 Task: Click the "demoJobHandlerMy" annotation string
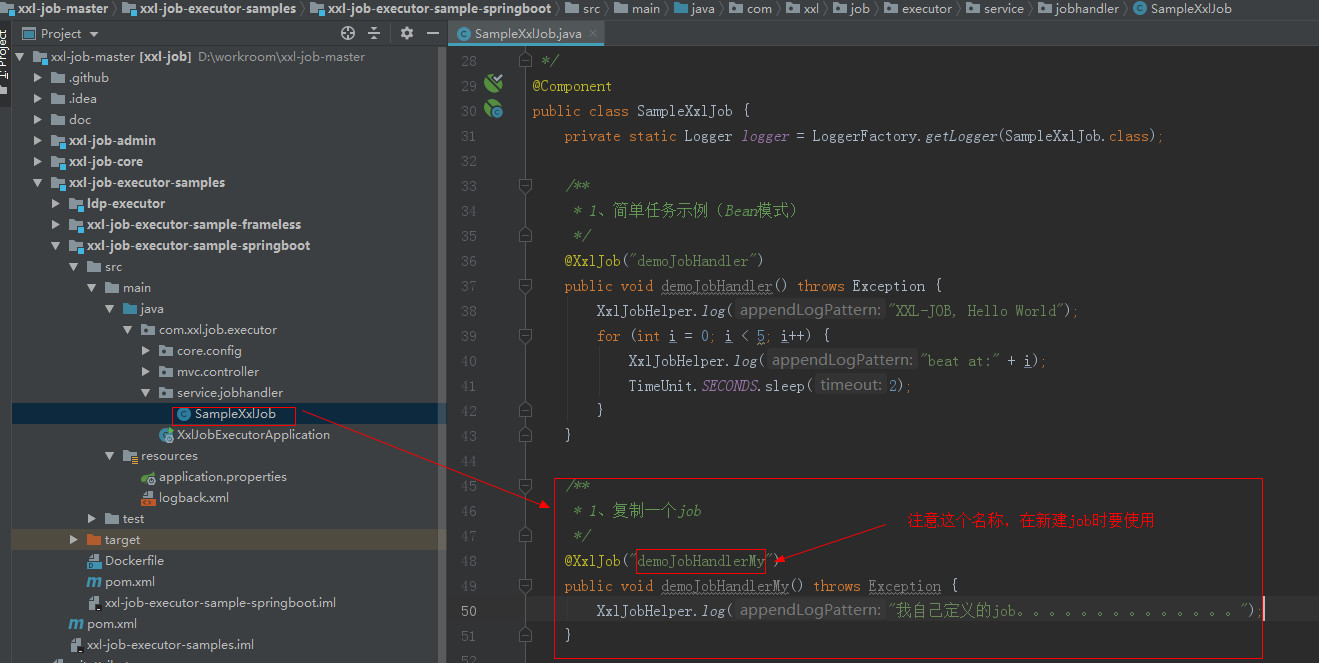tap(701, 561)
